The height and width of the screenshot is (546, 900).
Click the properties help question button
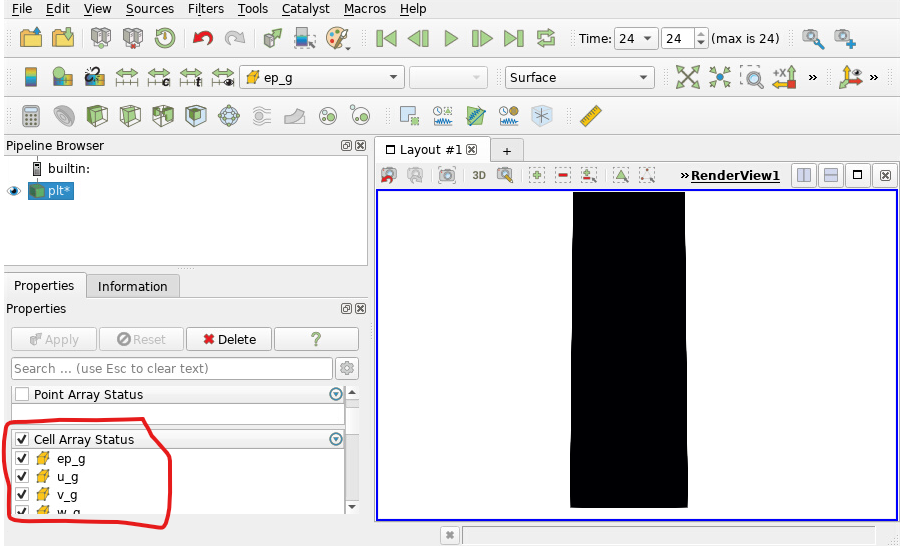coord(316,339)
